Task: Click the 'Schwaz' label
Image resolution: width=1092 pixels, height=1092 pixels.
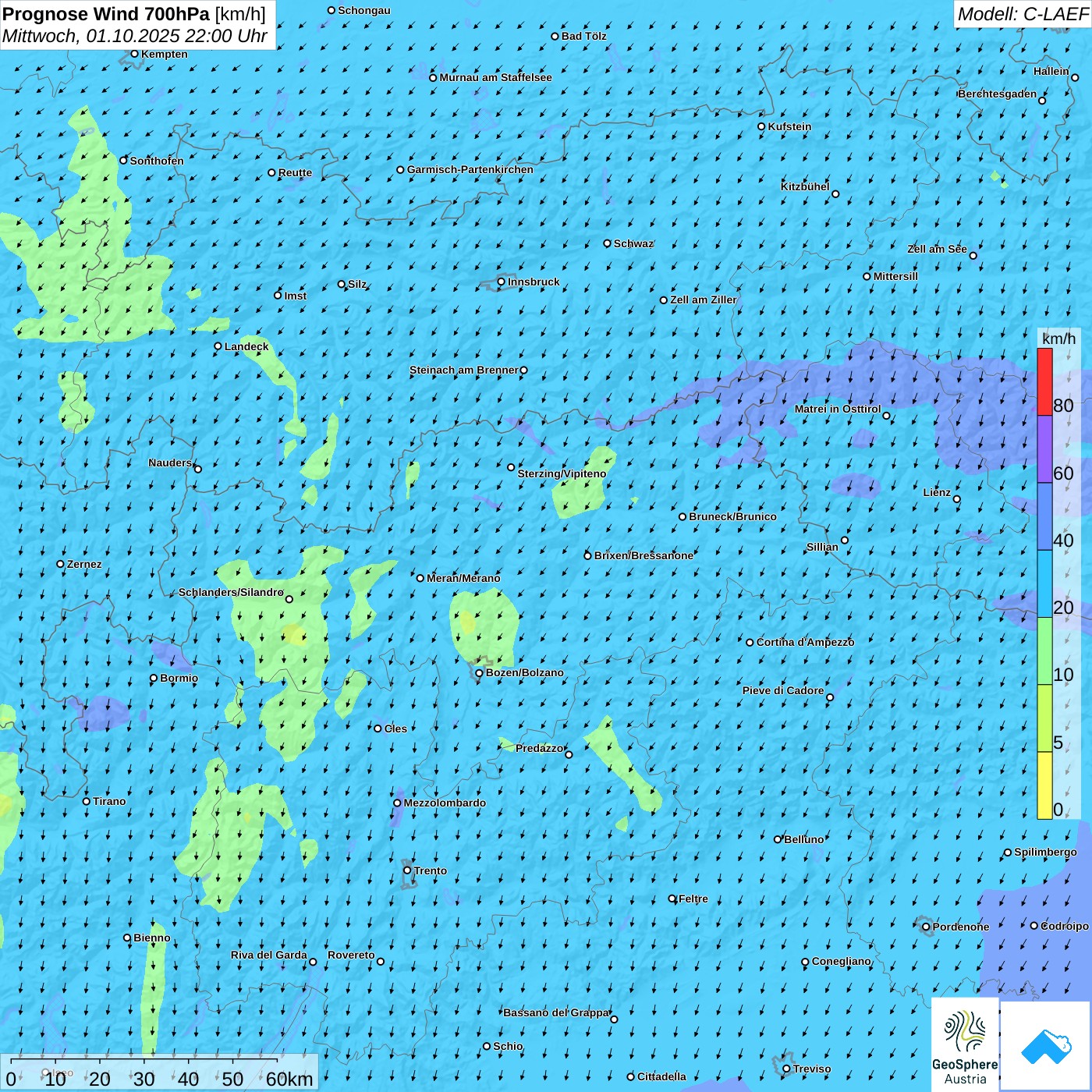Action: pos(633,243)
